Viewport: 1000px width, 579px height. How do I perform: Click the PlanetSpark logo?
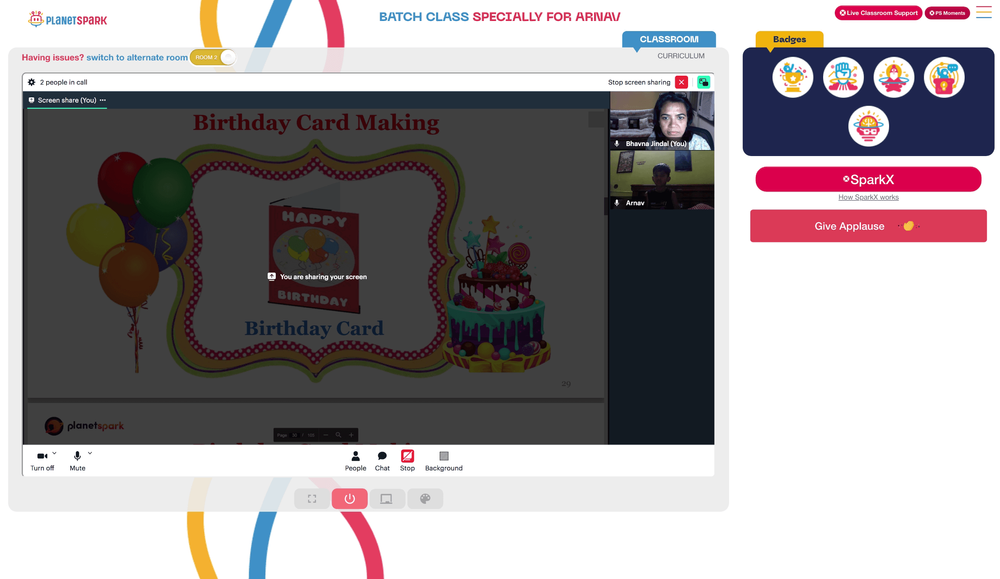point(68,19)
